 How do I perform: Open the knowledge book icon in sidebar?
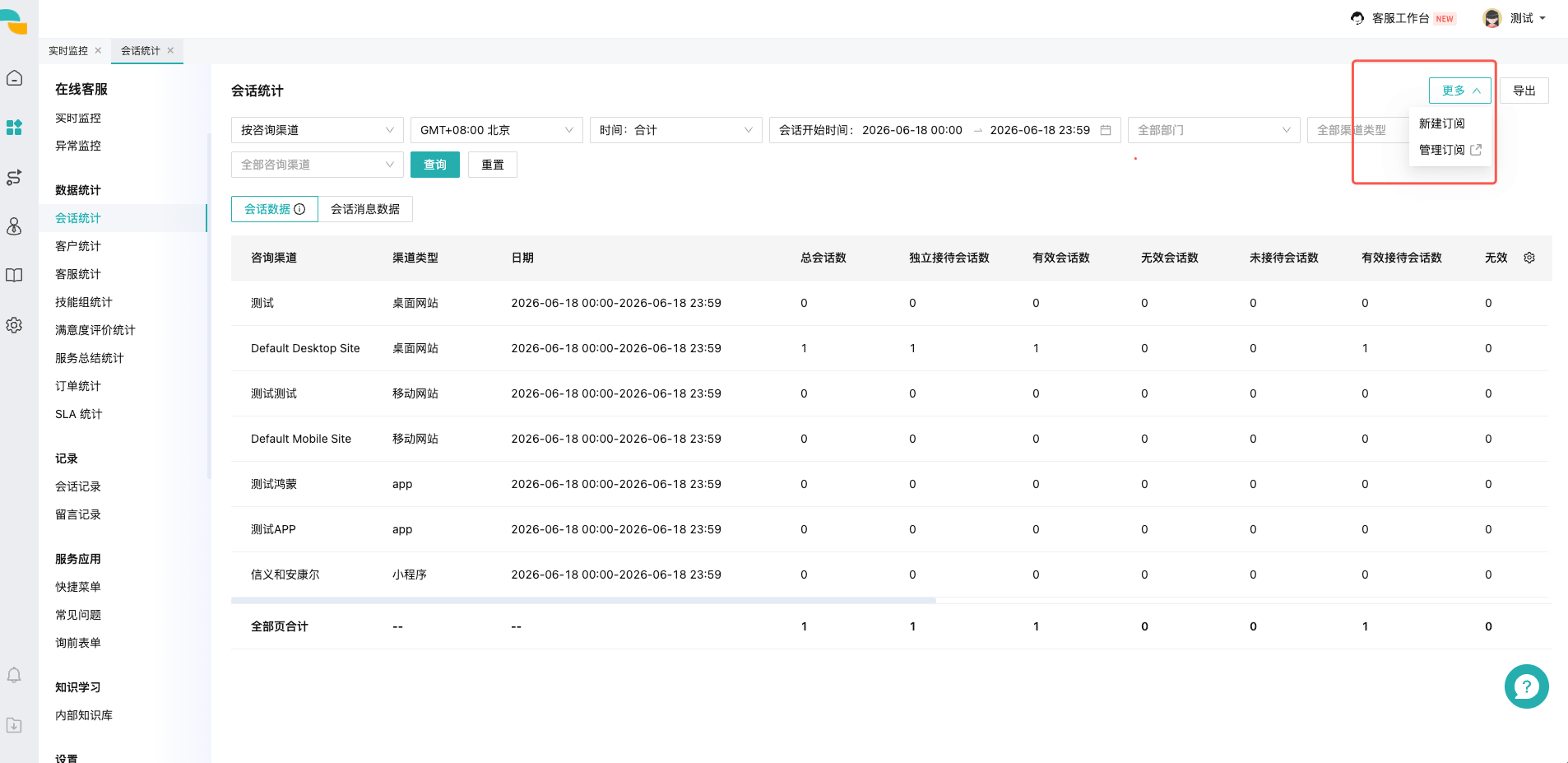[14, 276]
